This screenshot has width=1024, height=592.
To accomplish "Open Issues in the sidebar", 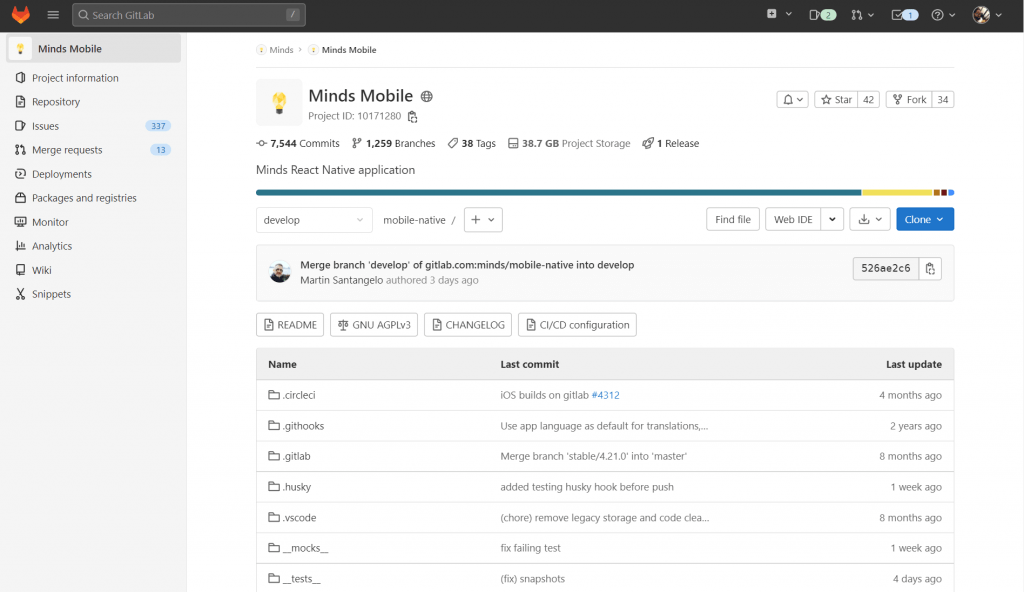I will click(45, 126).
